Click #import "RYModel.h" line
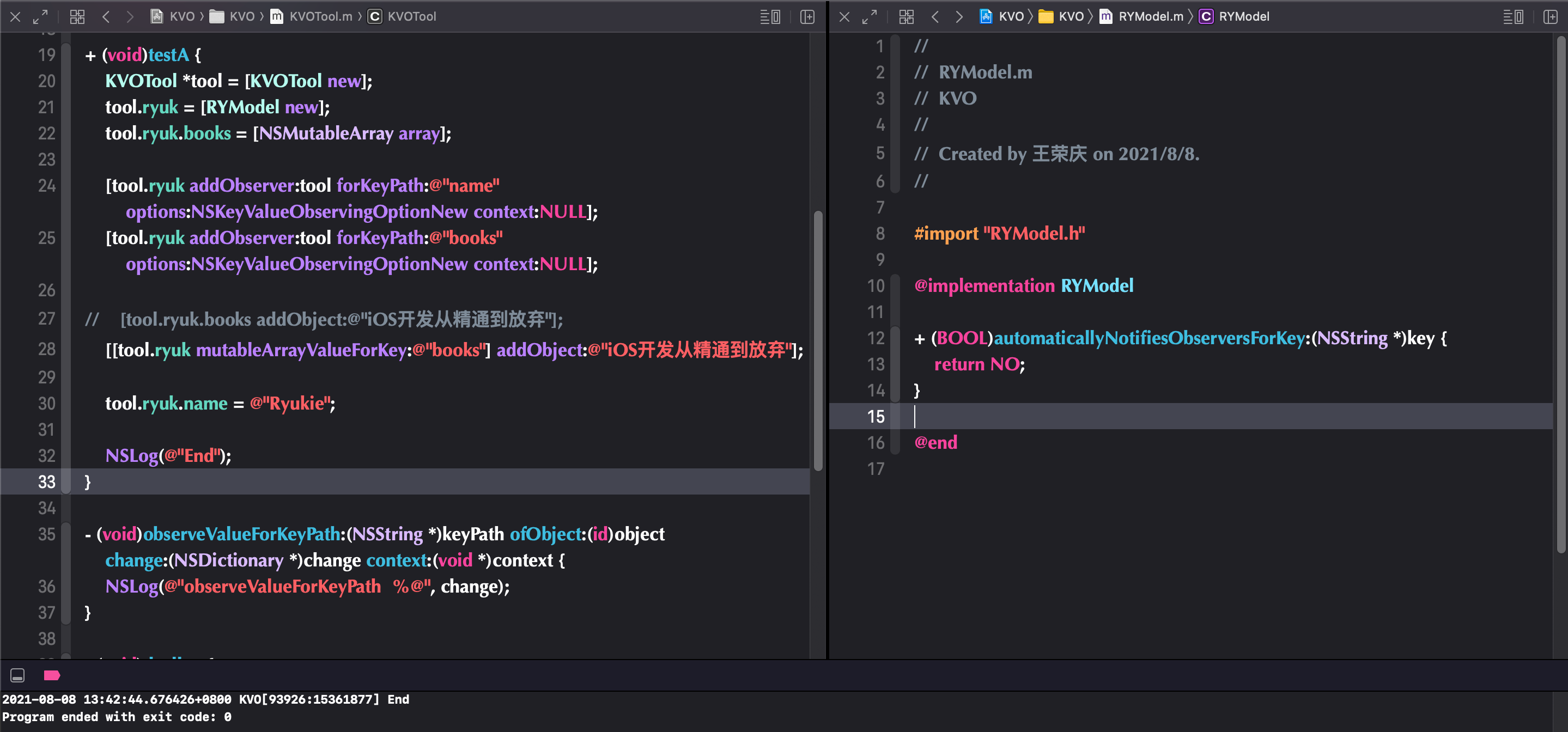 click(x=1000, y=234)
